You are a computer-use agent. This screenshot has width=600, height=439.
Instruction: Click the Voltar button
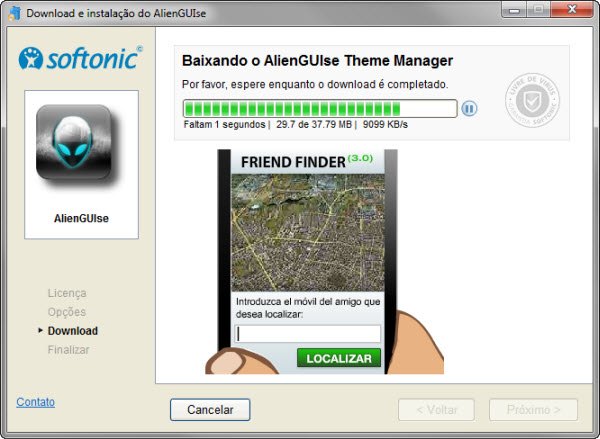tap(435, 410)
